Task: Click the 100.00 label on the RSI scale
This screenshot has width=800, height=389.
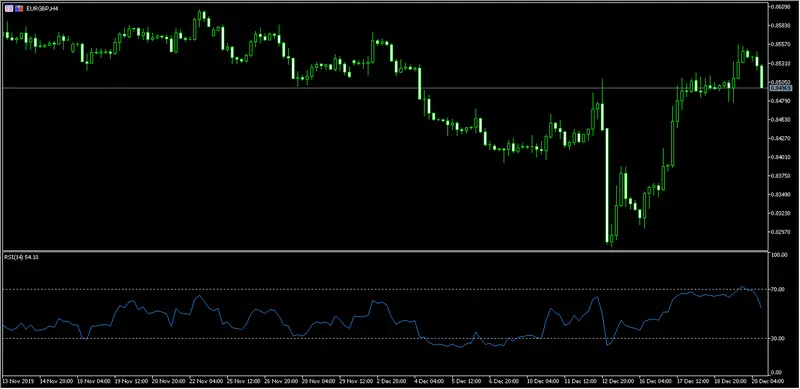Action: point(780,255)
